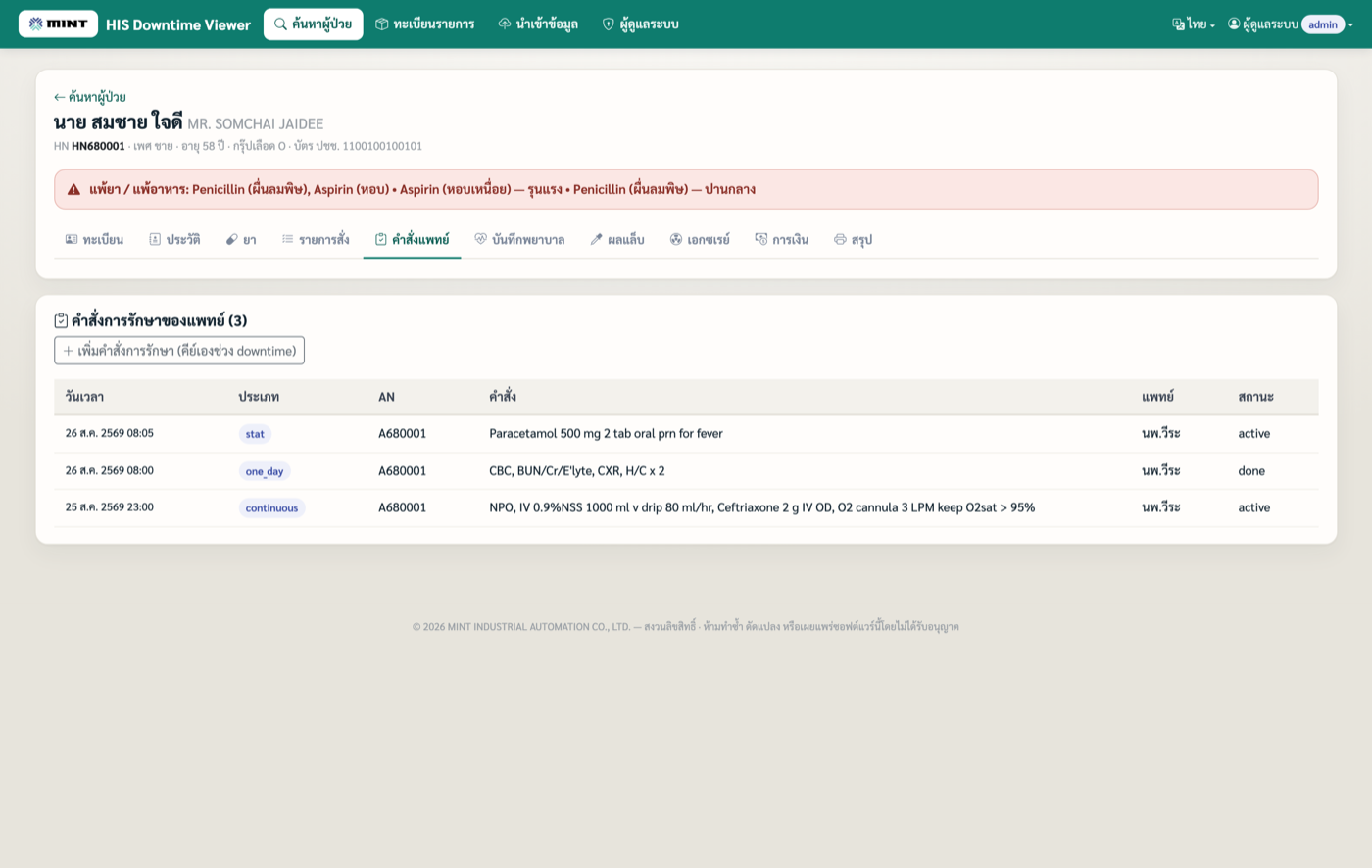Click เพิ่มคำสั่งการรักษา button
The height and width of the screenshot is (868, 1372).
coord(179,351)
